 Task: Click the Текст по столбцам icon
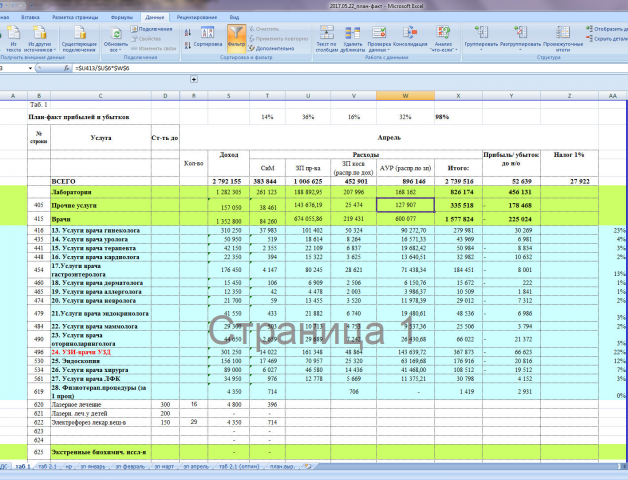[326, 38]
